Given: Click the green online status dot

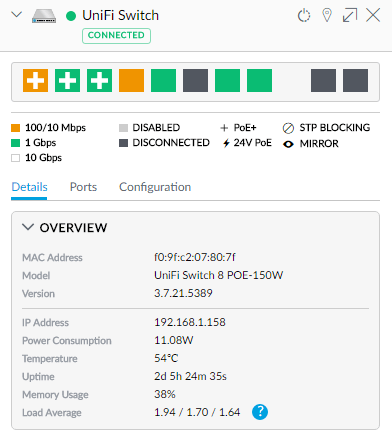Looking at the screenshot, I should click(71, 16).
